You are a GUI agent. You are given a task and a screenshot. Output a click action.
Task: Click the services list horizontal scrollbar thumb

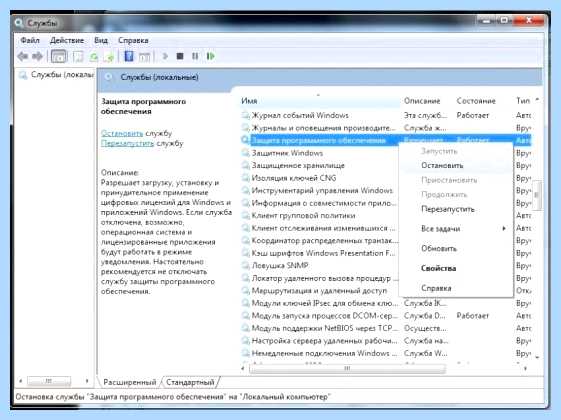click(x=347, y=368)
